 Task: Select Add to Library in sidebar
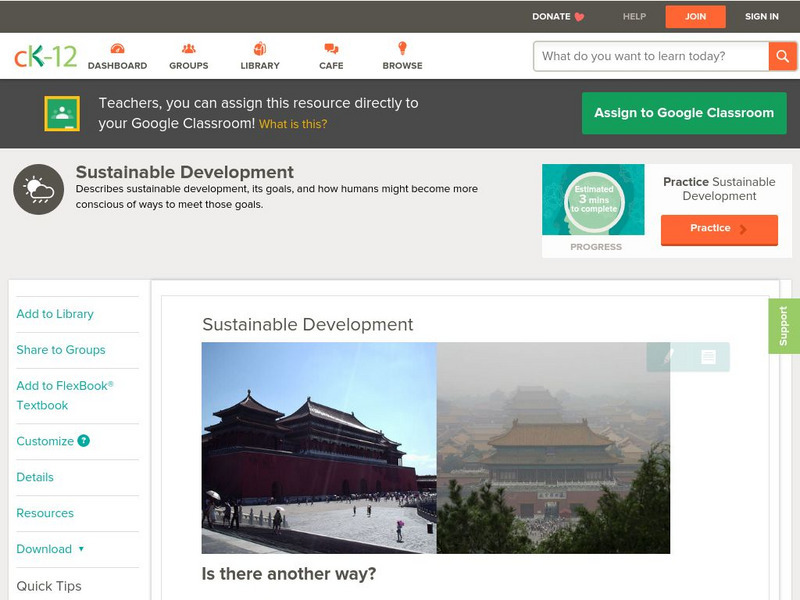pyautogui.click(x=55, y=314)
